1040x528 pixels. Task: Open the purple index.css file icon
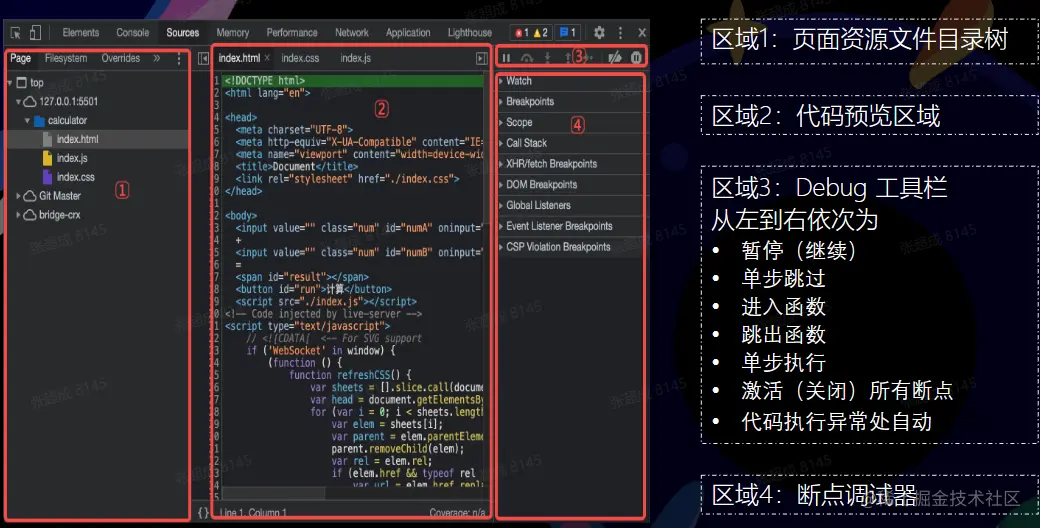(x=47, y=177)
